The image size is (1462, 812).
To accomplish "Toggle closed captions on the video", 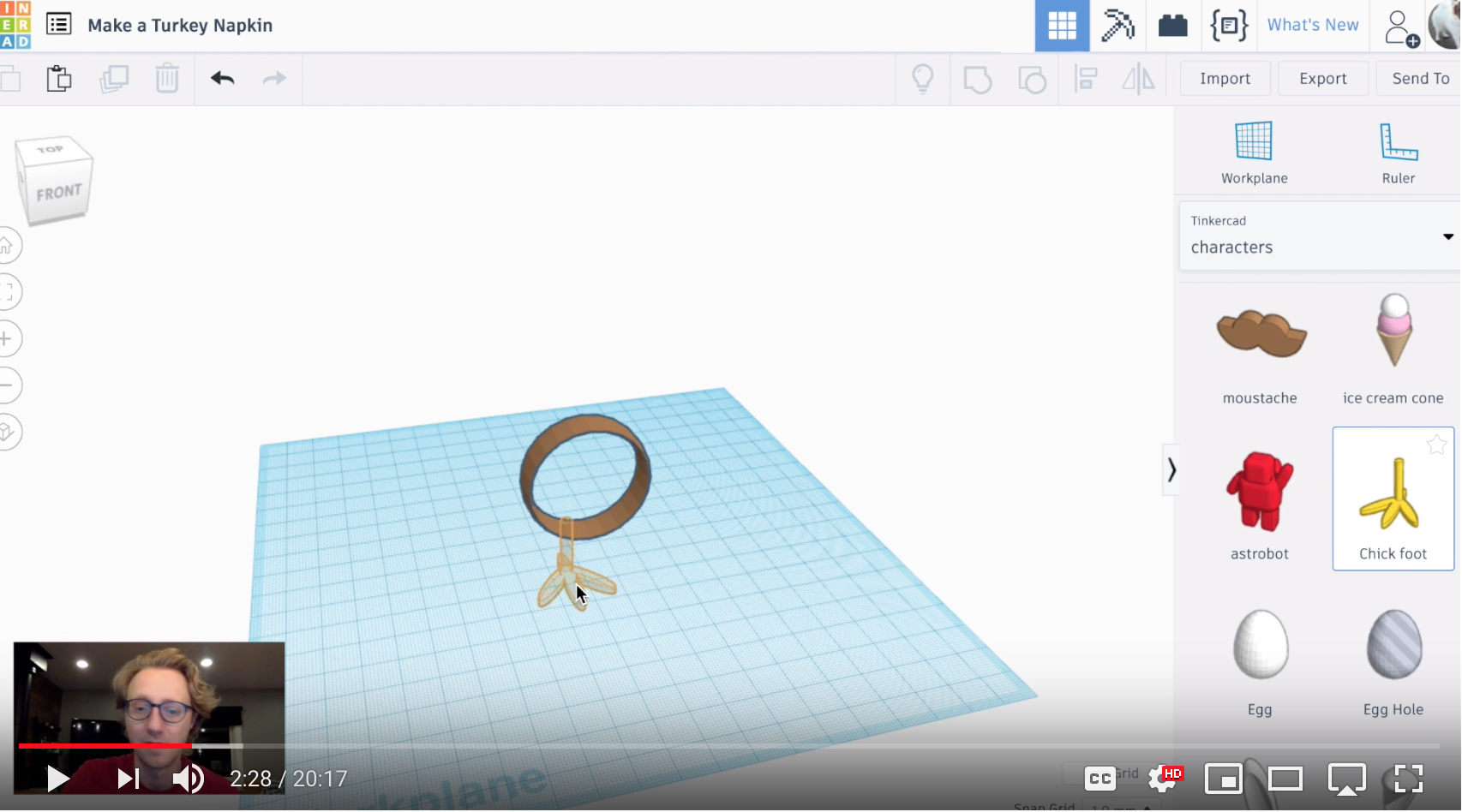I will click(x=1099, y=778).
